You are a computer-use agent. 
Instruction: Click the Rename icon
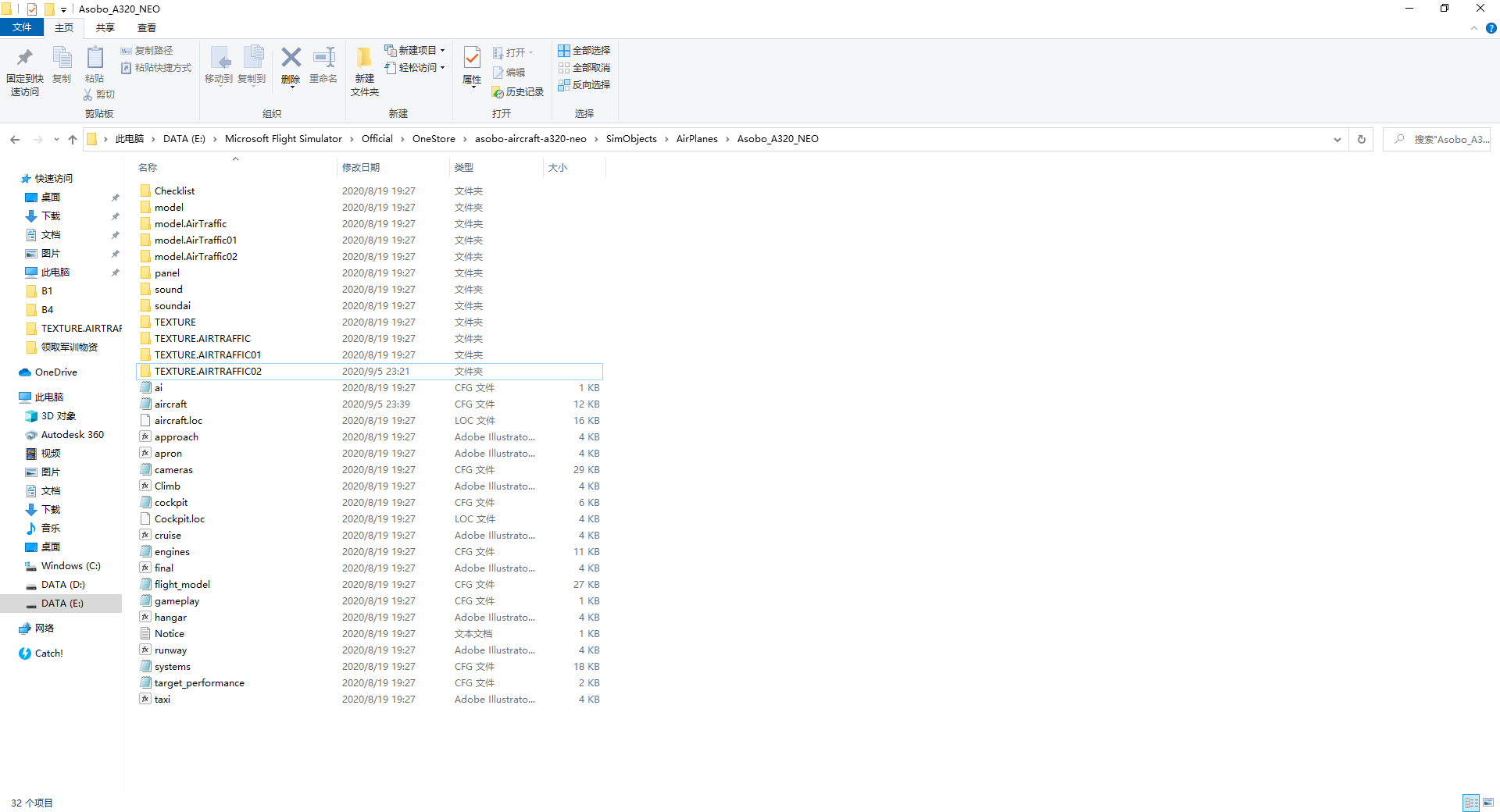coord(323,57)
